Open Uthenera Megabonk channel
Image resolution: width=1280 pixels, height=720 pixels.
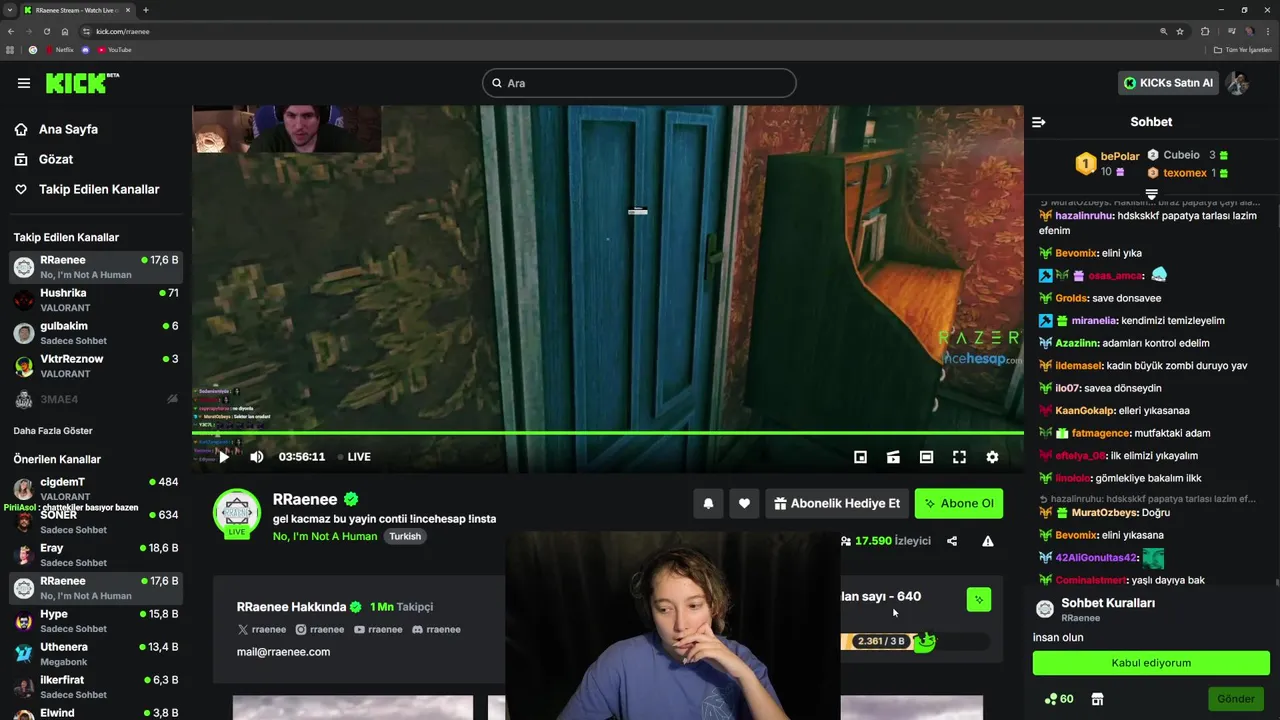point(96,654)
